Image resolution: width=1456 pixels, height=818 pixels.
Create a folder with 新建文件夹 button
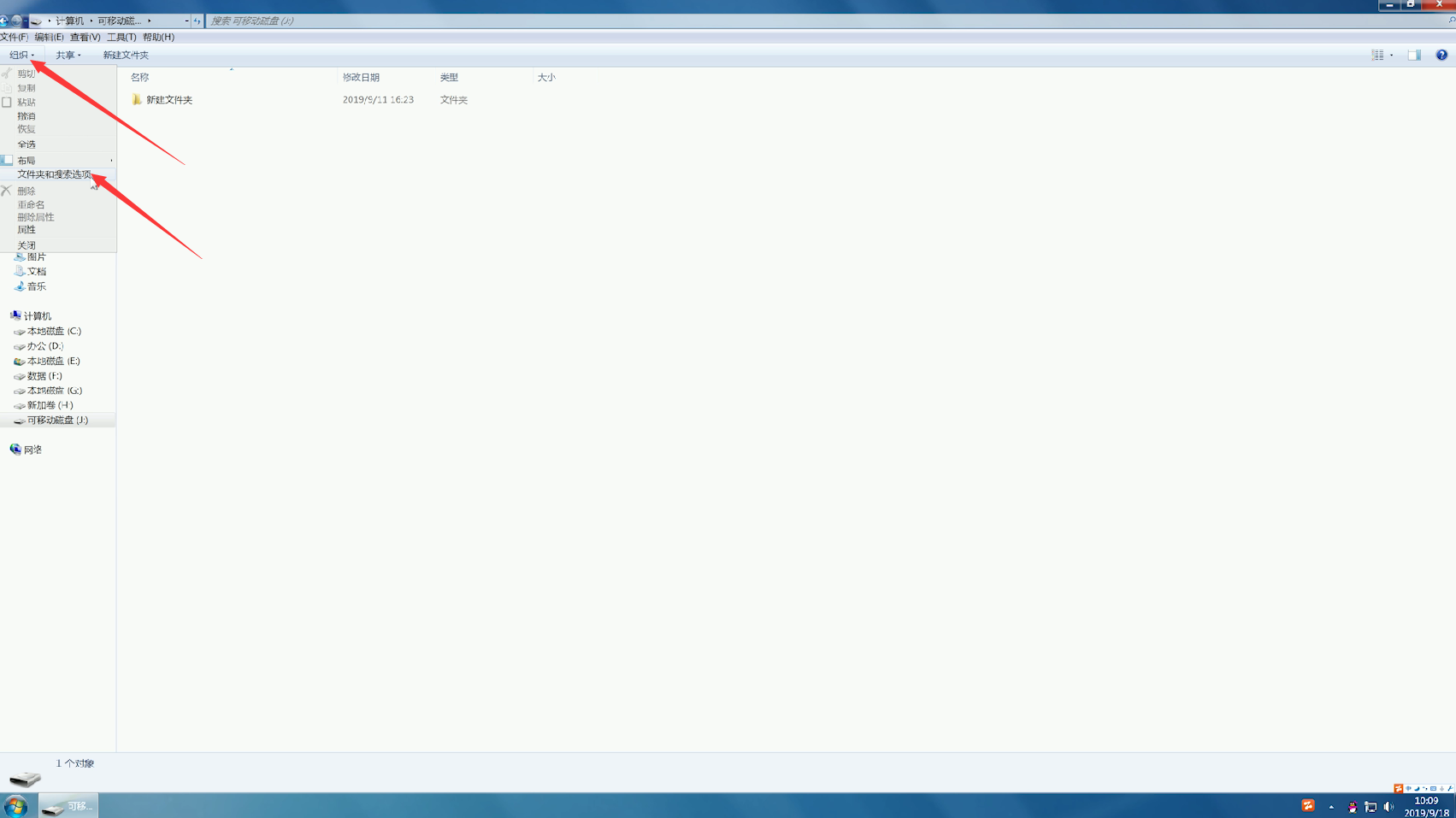[126, 55]
